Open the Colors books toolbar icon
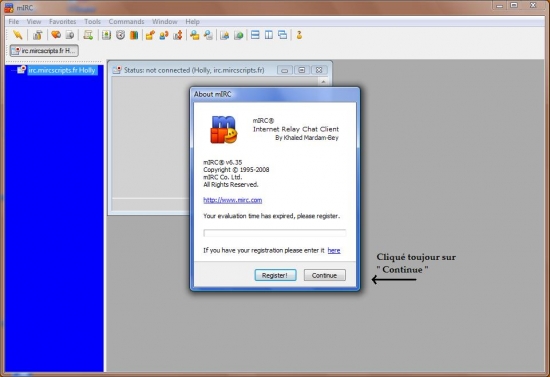Screen dimensions: 550x377 click(x=134, y=35)
